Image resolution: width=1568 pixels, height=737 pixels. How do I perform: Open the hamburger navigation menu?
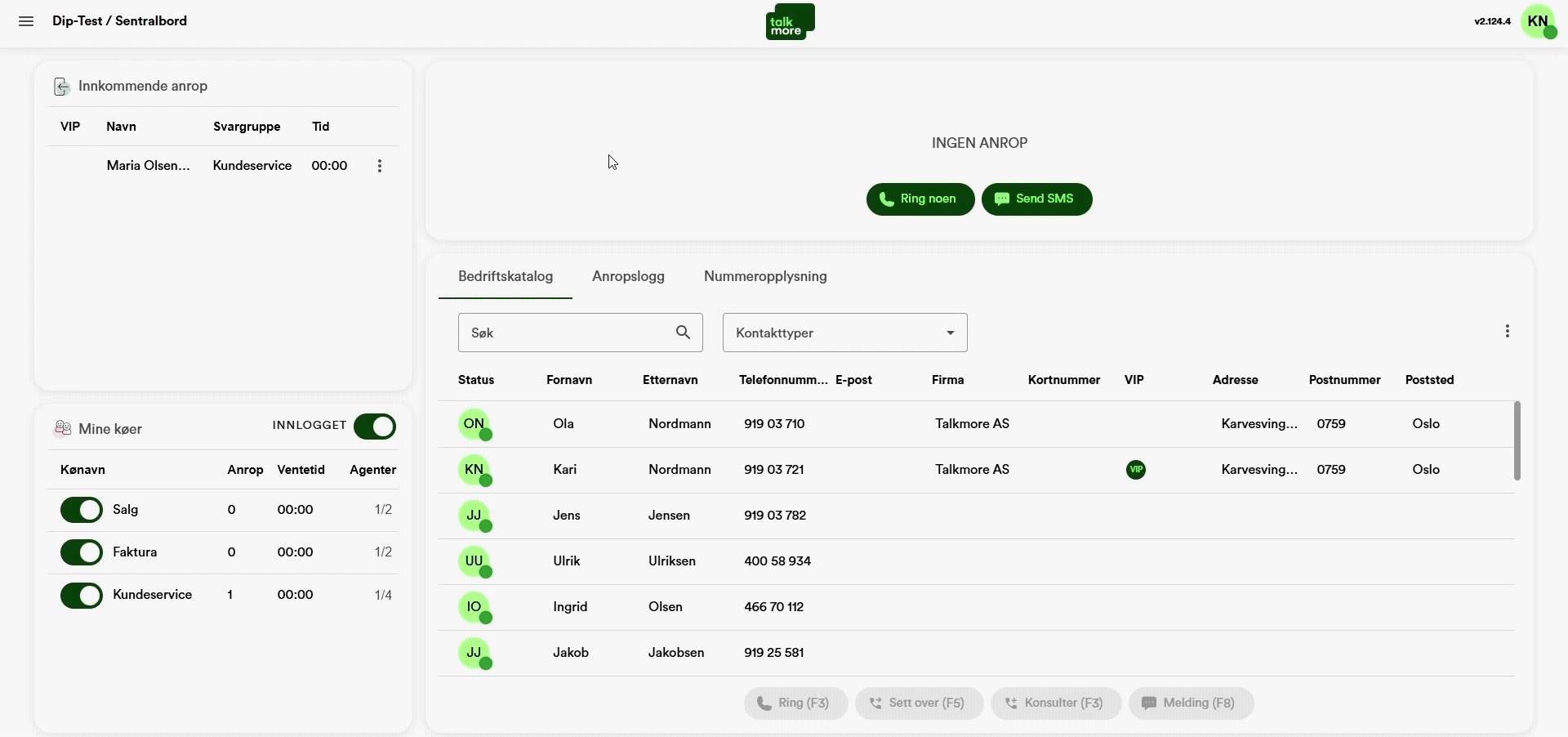[25, 21]
